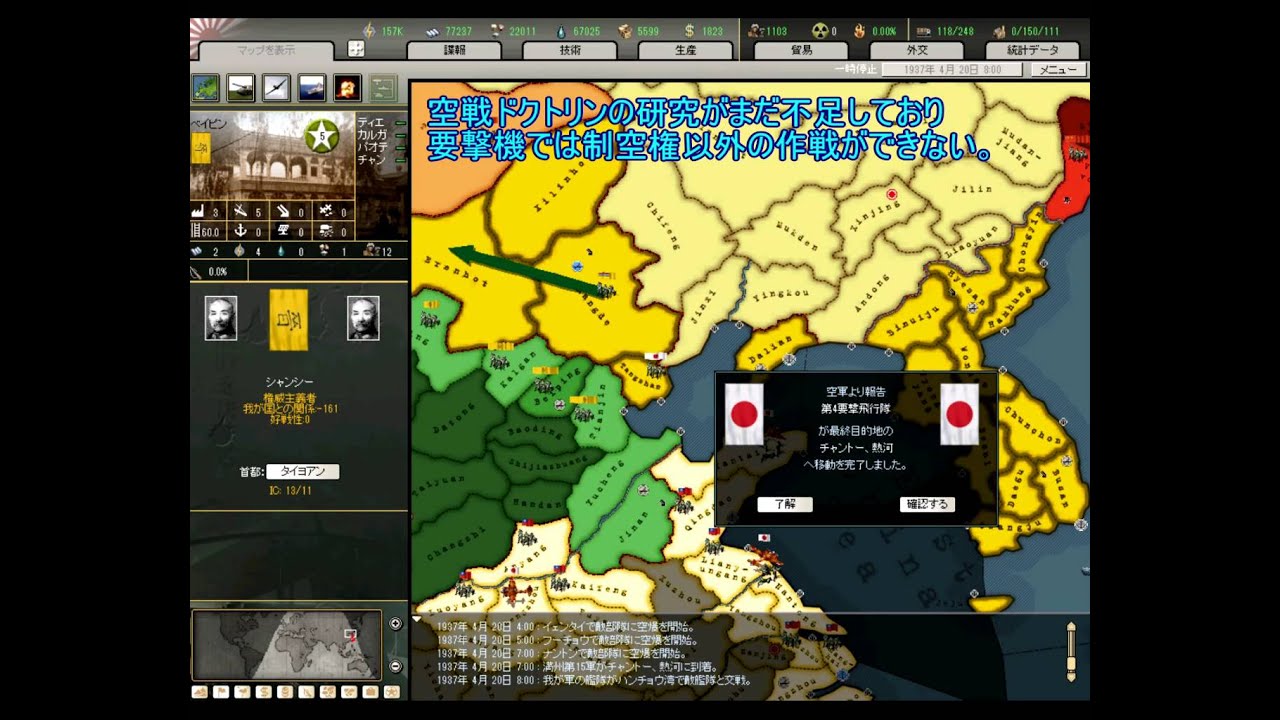Click the anchor naval base icon
Screen dimensions: 1280x720
point(241,230)
